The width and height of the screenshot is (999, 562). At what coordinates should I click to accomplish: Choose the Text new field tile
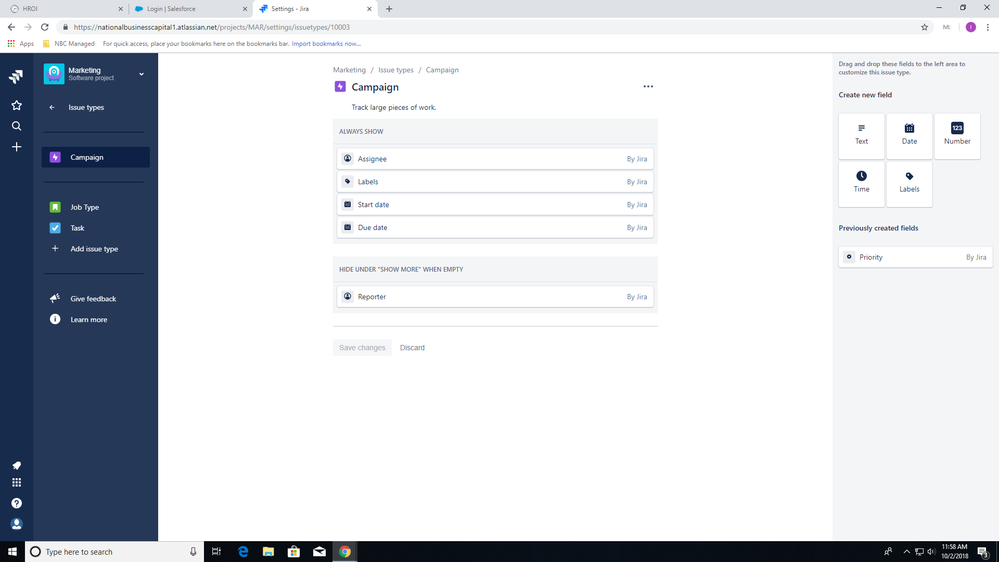point(861,136)
